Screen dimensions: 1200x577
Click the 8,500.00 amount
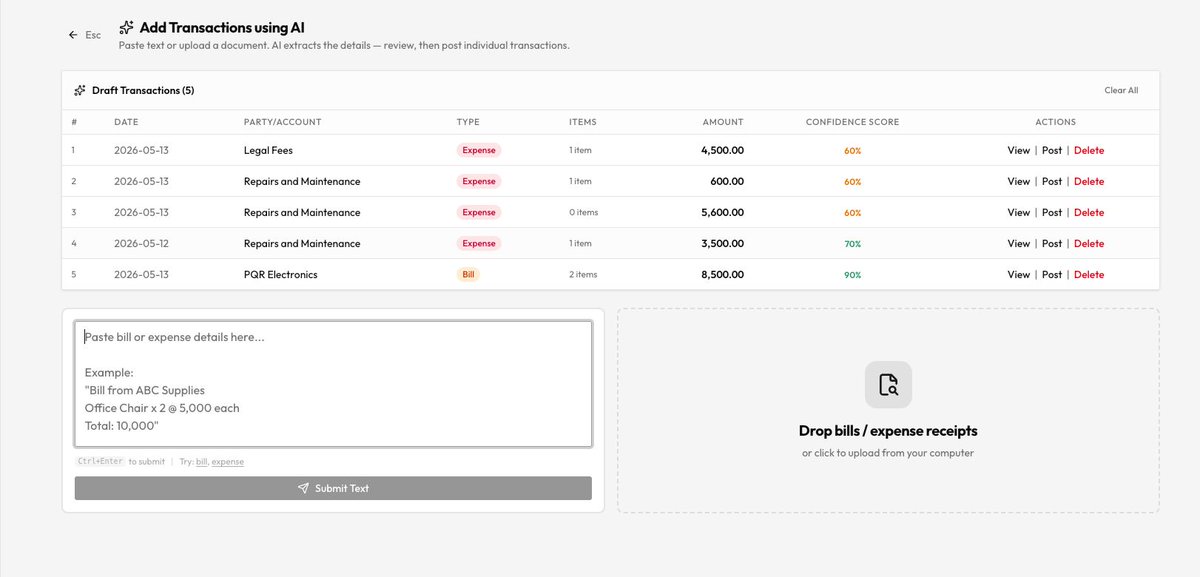(722, 274)
